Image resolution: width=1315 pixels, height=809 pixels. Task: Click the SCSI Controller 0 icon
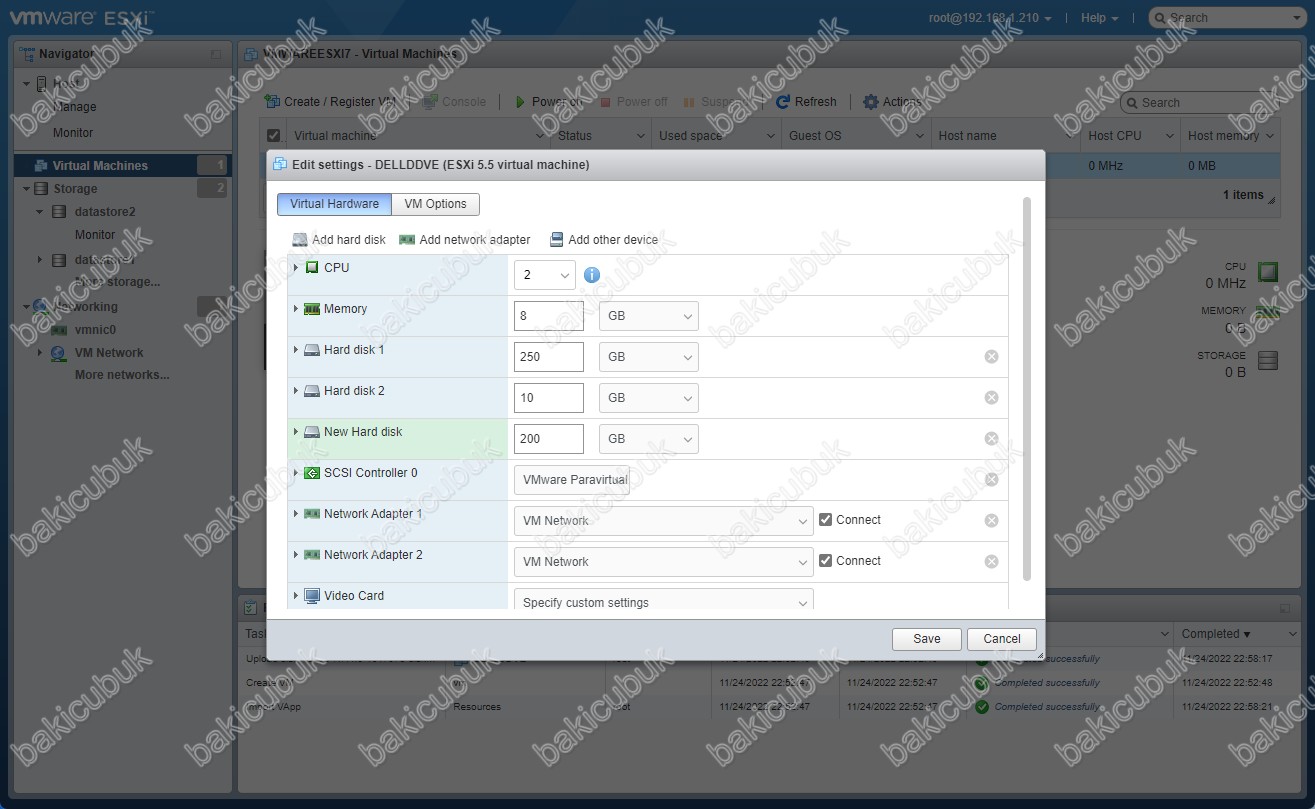point(312,473)
